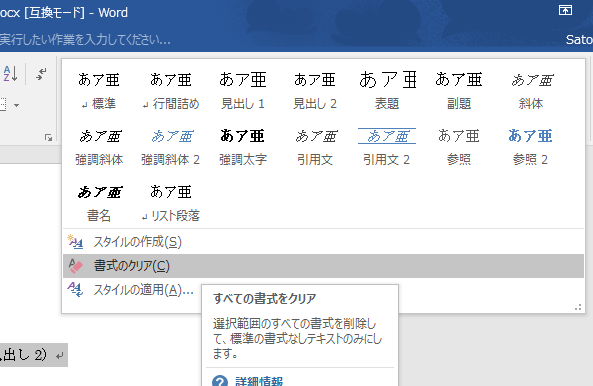Click the apply-styles icon beside スタイルの適用
Image resolution: width=593 pixels, height=386 pixels.
(x=75, y=290)
